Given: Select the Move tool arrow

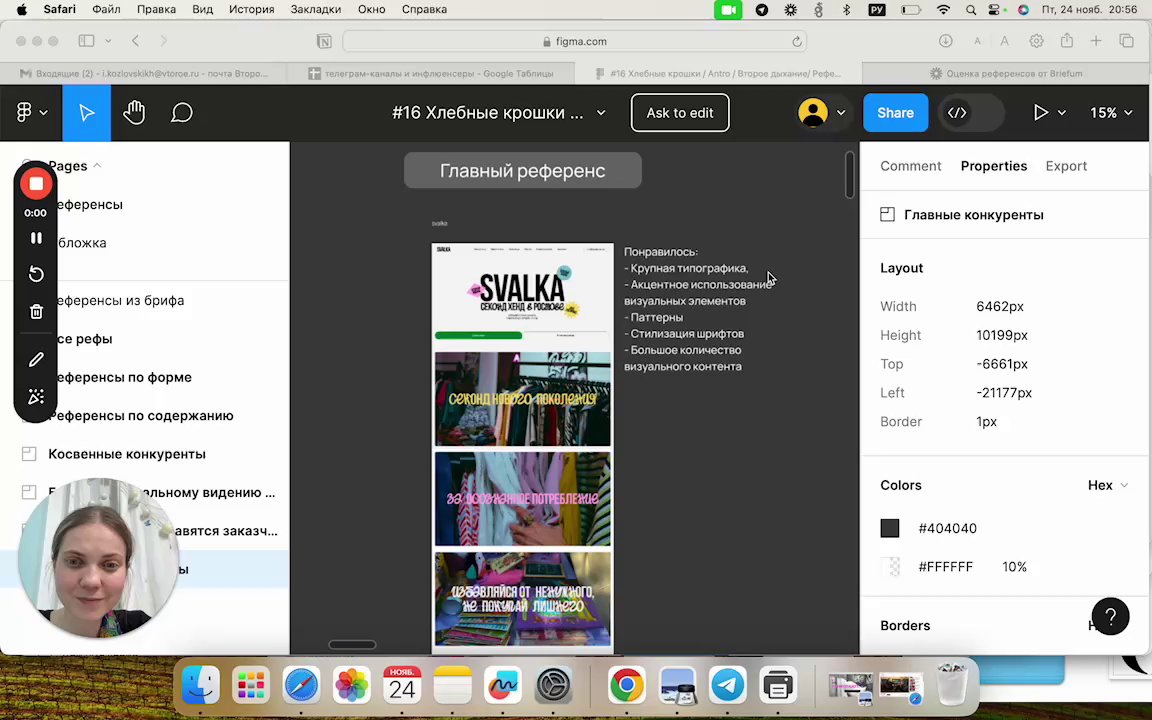Looking at the screenshot, I should click(x=87, y=112).
